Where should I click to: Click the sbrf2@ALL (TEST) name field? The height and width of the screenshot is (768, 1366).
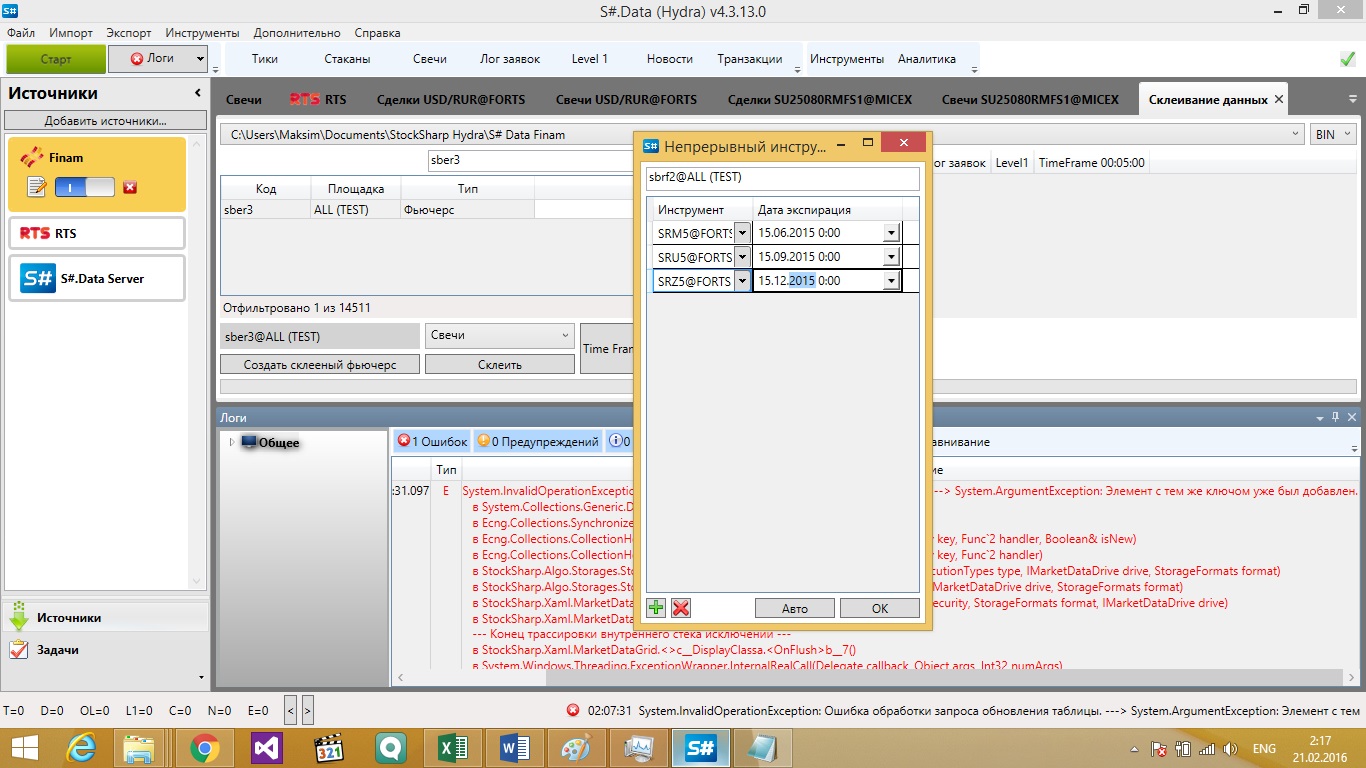[782, 177]
